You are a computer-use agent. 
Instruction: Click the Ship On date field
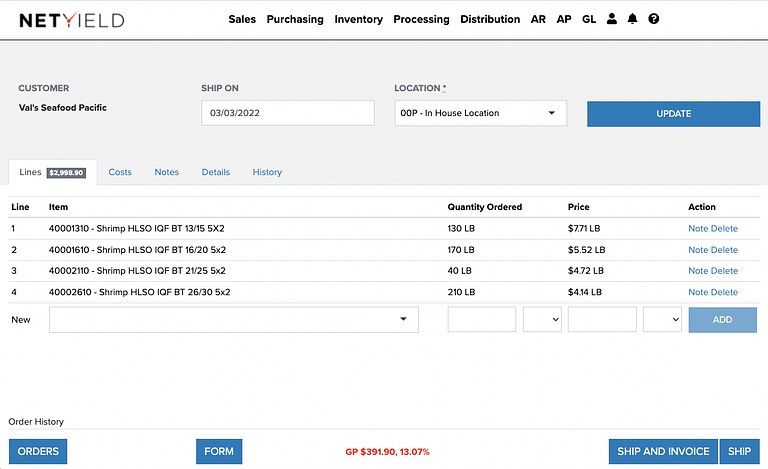pyautogui.click(x=288, y=113)
